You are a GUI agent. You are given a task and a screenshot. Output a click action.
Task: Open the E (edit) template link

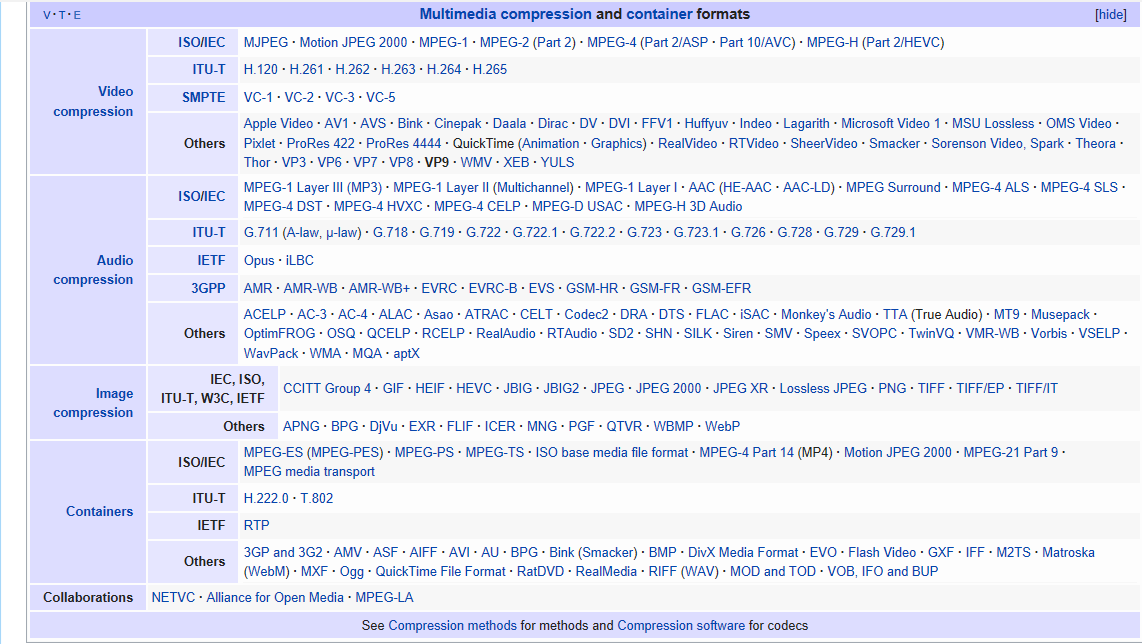click(77, 15)
